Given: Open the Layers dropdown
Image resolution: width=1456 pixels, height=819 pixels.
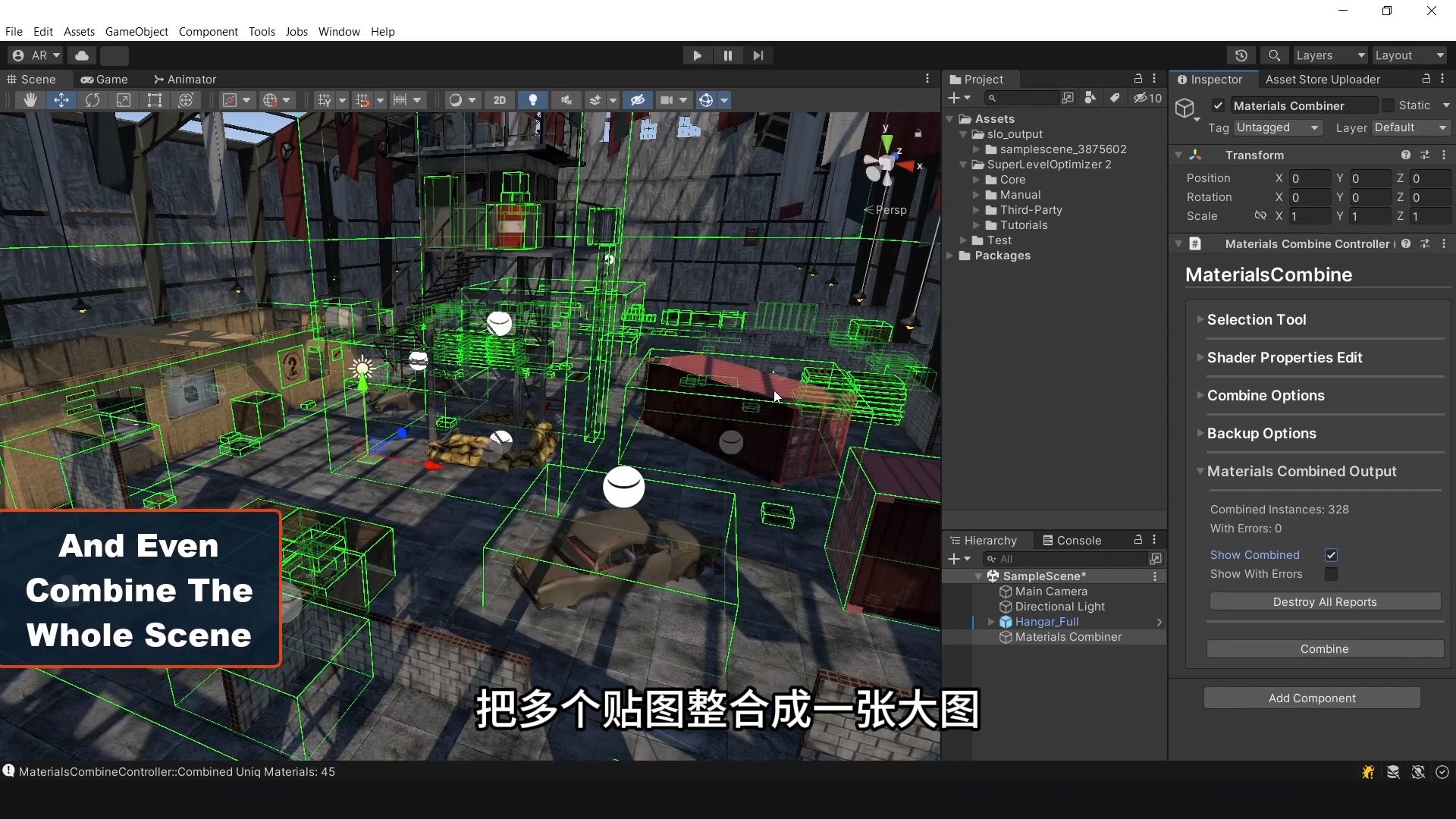Looking at the screenshot, I should click(x=1329, y=55).
